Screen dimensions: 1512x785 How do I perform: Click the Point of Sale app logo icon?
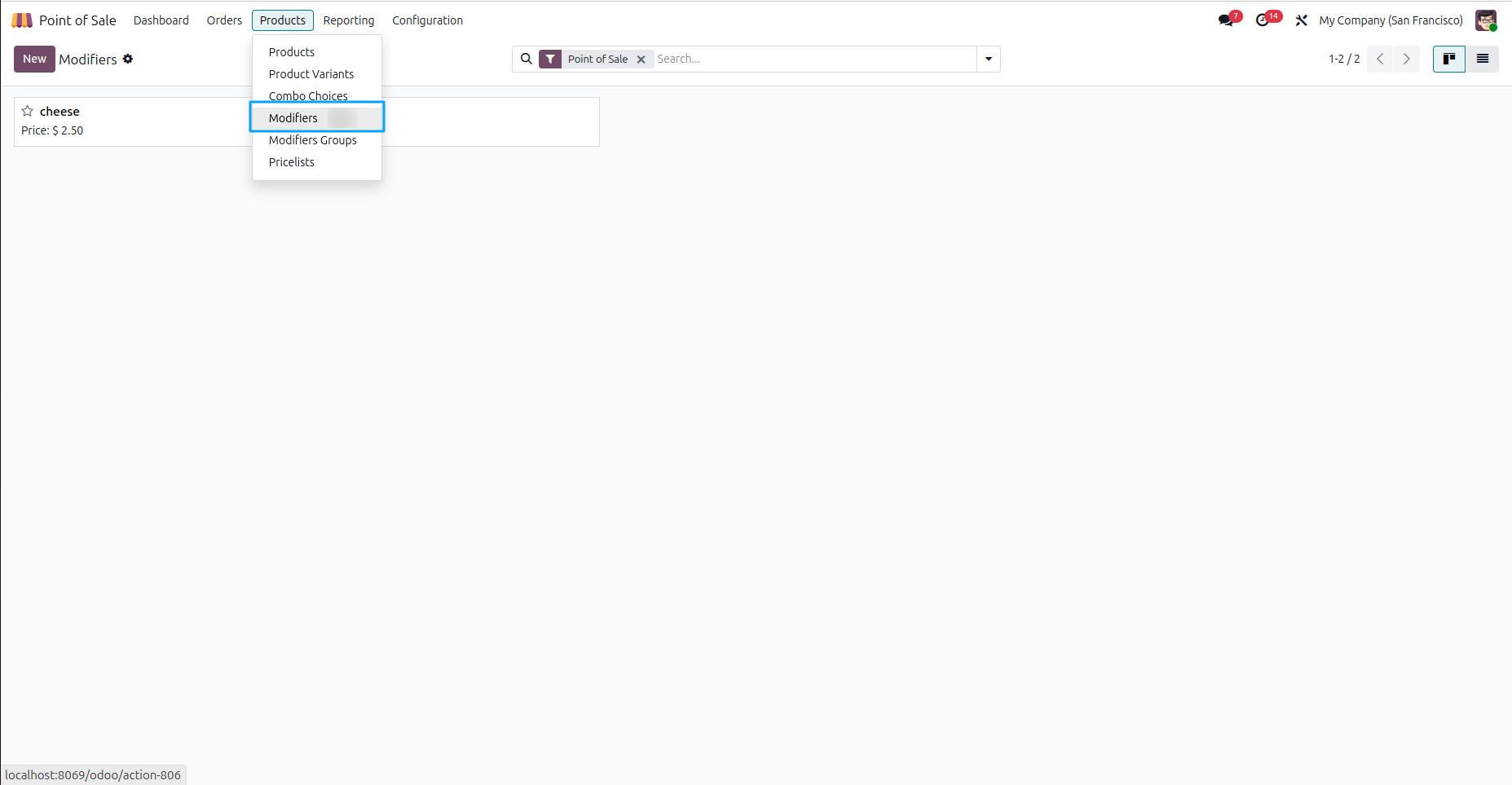22,20
